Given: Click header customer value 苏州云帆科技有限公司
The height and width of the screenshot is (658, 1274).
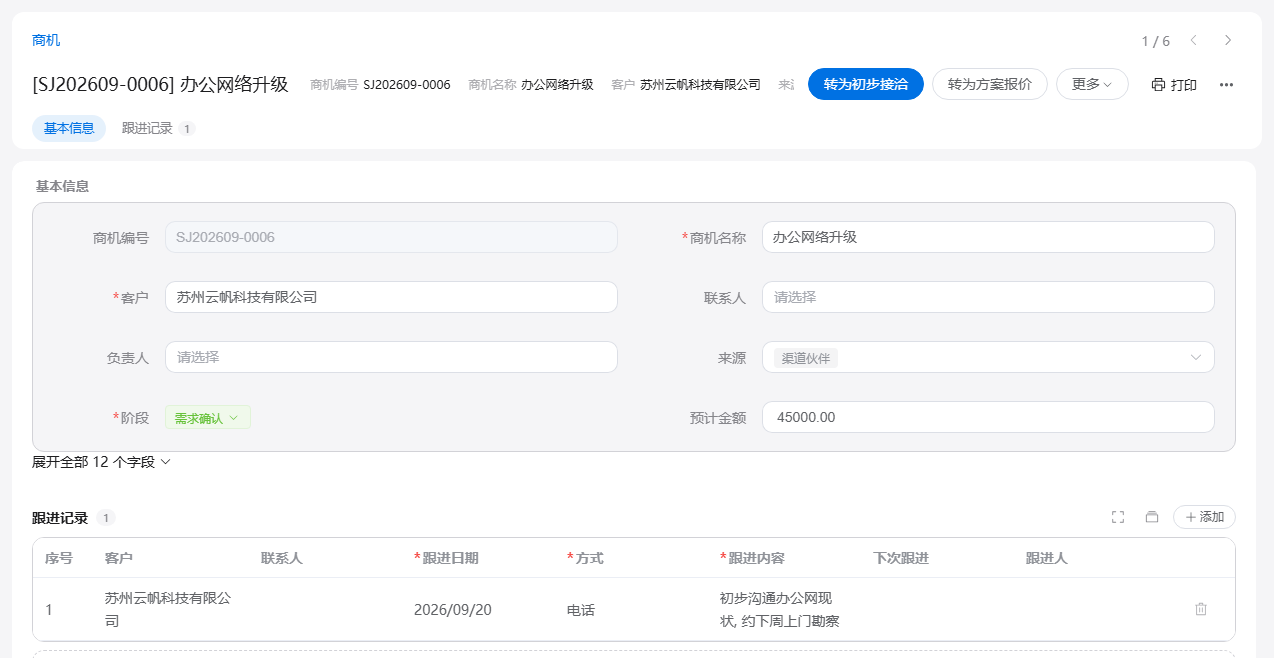Looking at the screenshot, I should coord(700,85).
